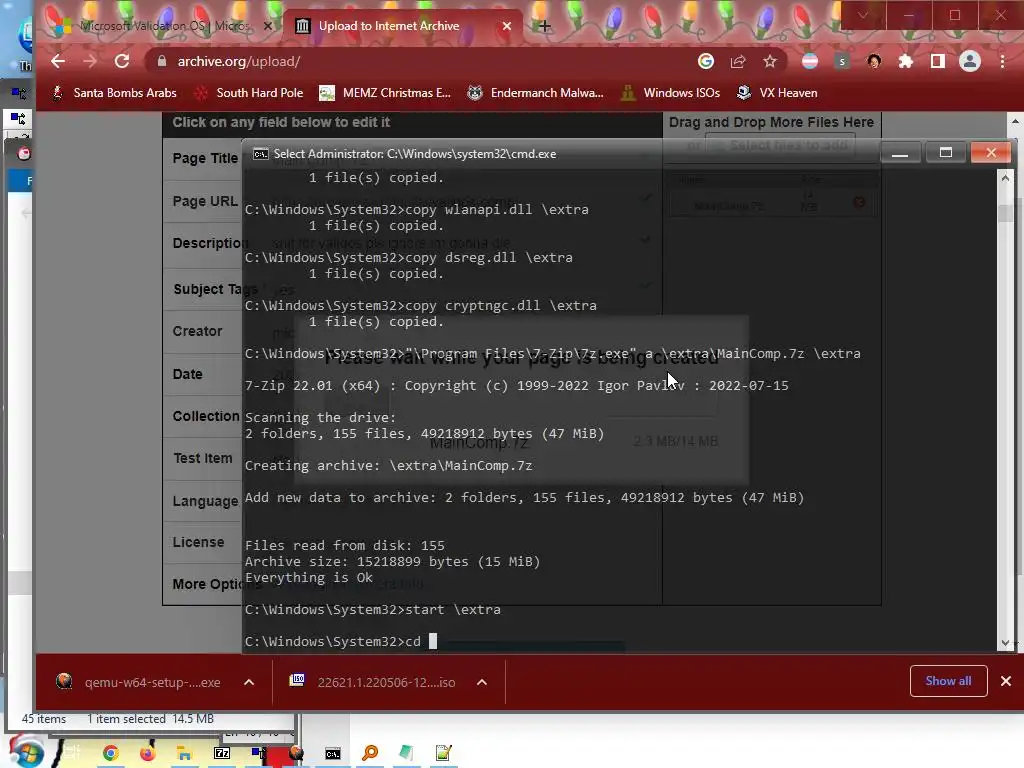Close the Microsoft Validation OS tab
The height and width of the screenshot is (768, 1024).
point(268,26)
